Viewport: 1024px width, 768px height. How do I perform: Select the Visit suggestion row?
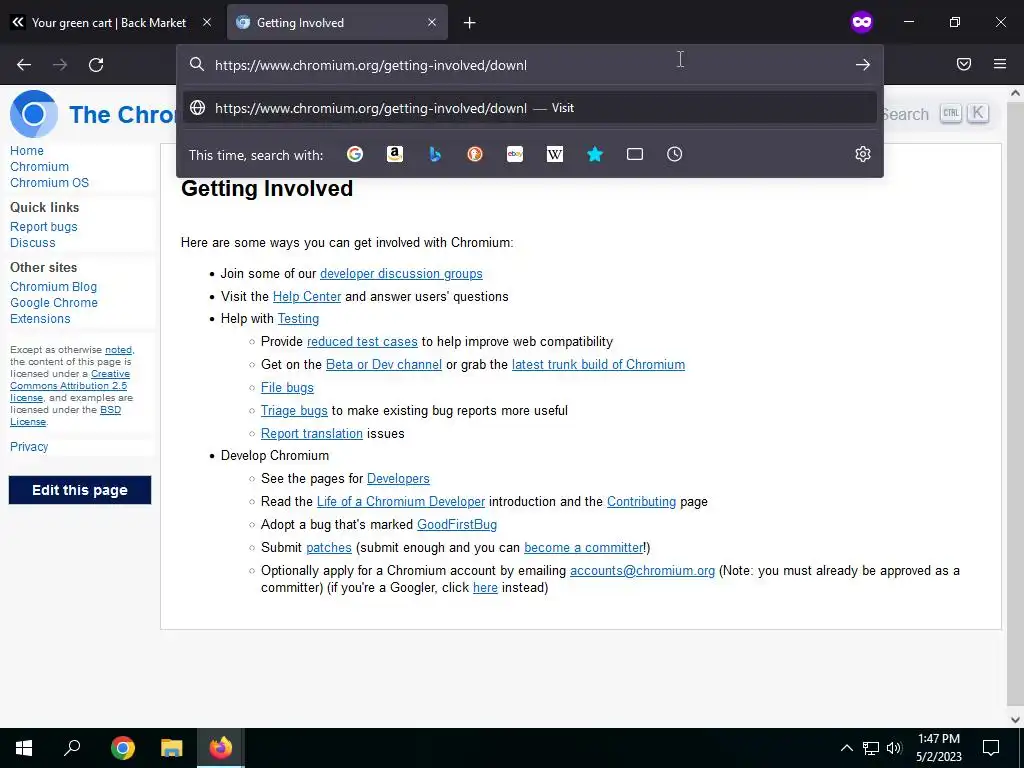530,108
